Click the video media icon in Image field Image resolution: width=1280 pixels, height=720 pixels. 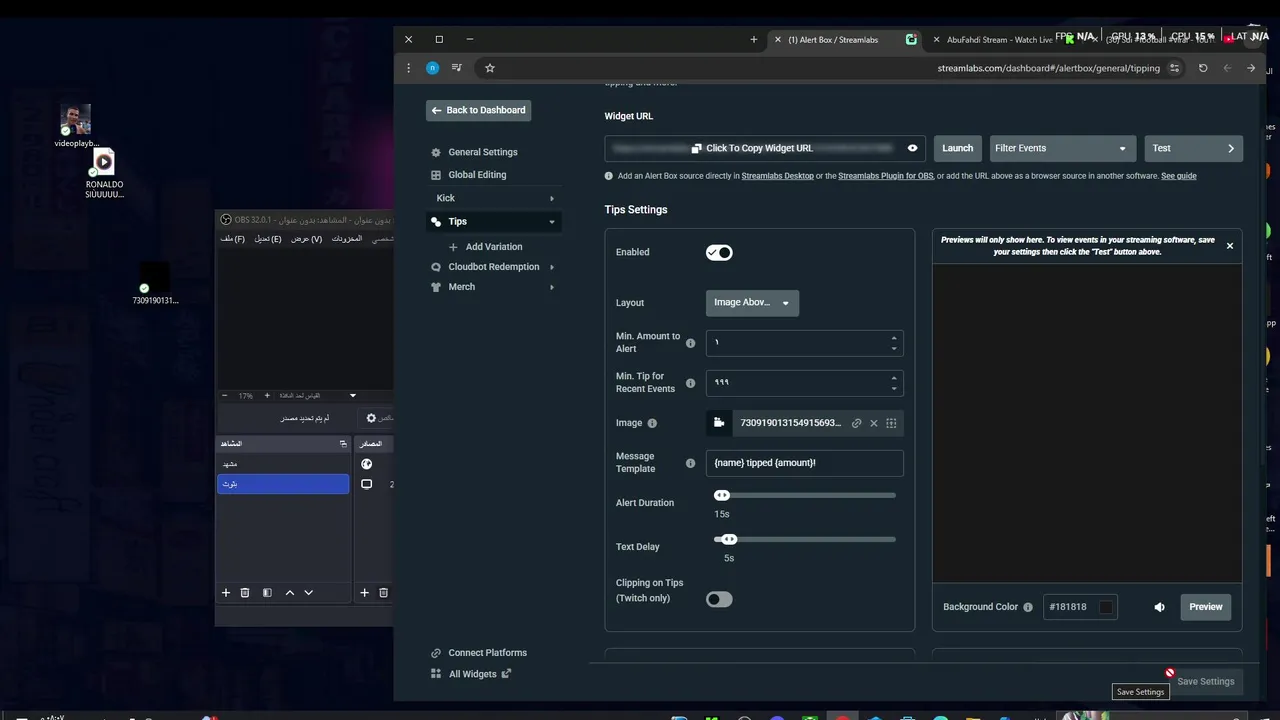(x=719, y=423)
